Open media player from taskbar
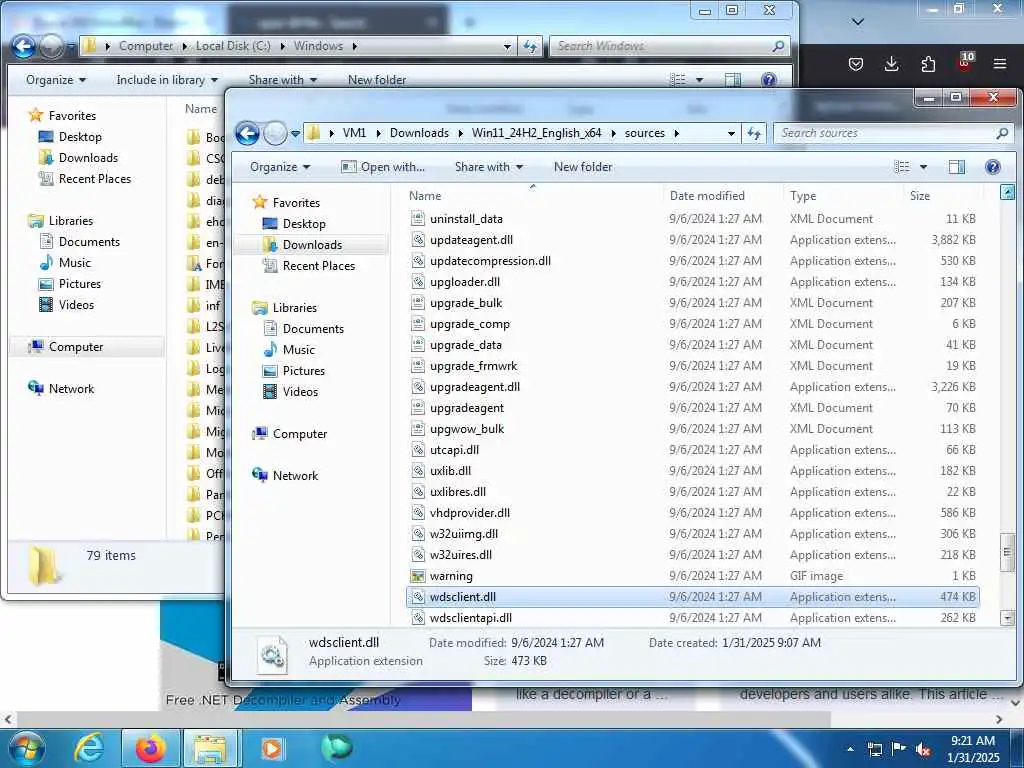Screen dimensions: 1024x768 [x=272, y=748]
